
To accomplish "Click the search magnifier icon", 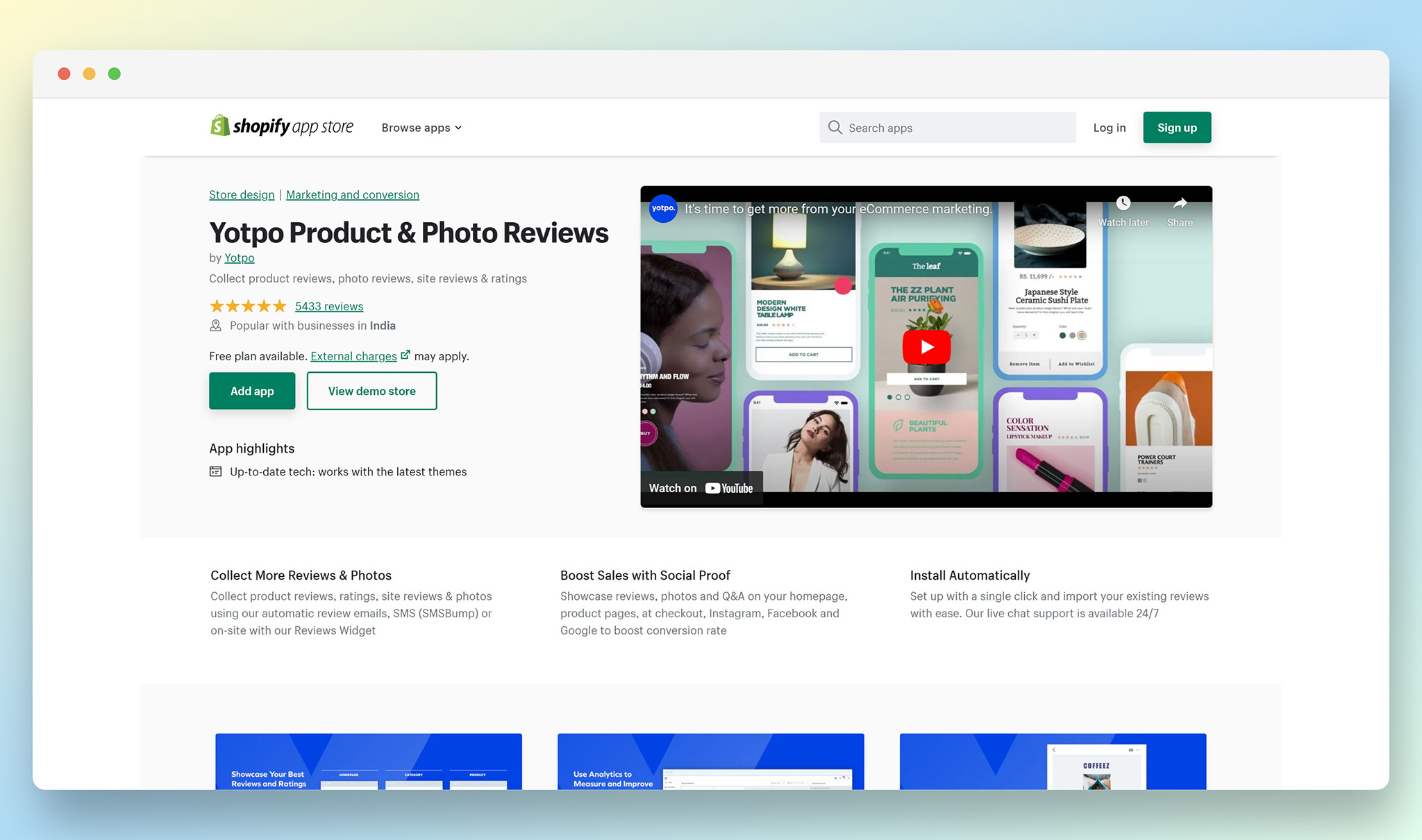I will coord(835,128).
